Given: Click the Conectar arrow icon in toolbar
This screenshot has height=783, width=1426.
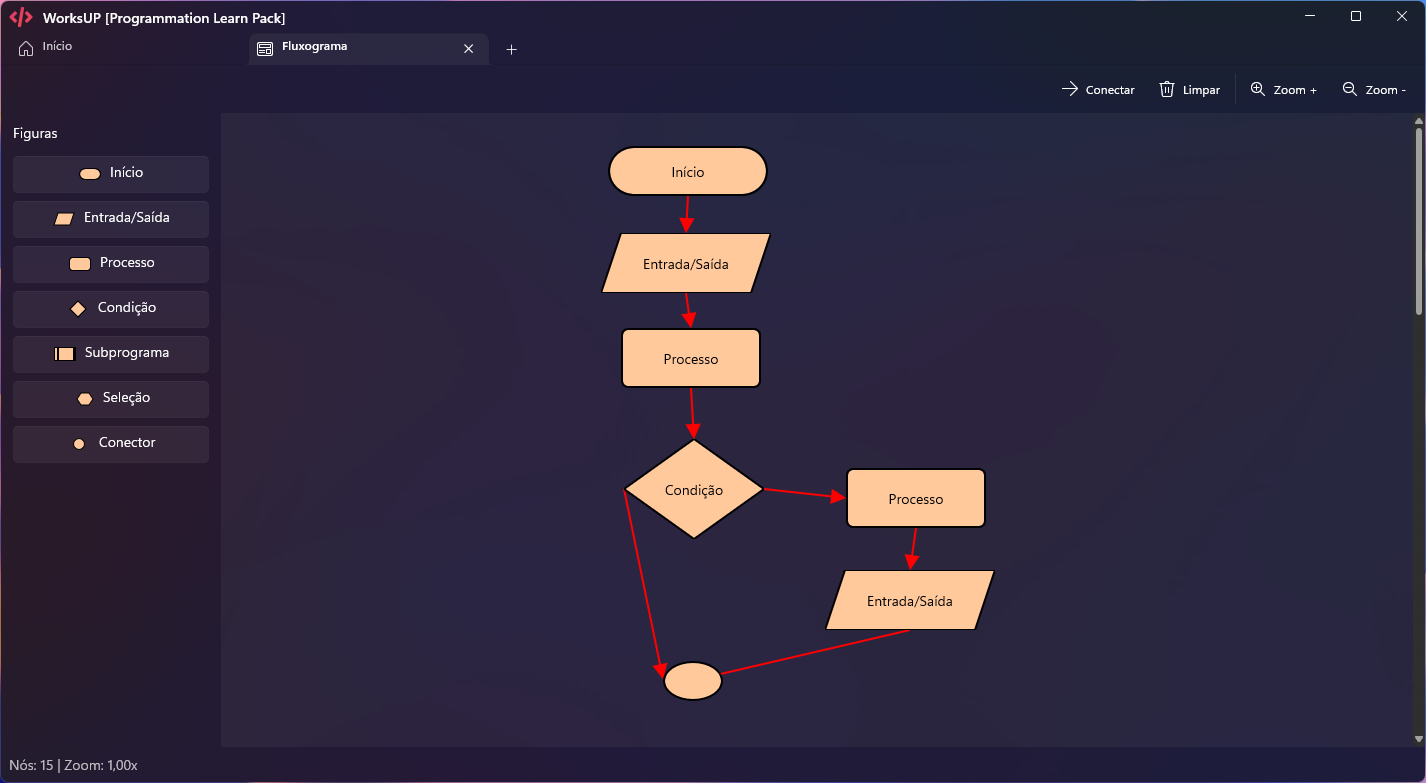Looking at the screenshot, I should (x=1069, y=89).
